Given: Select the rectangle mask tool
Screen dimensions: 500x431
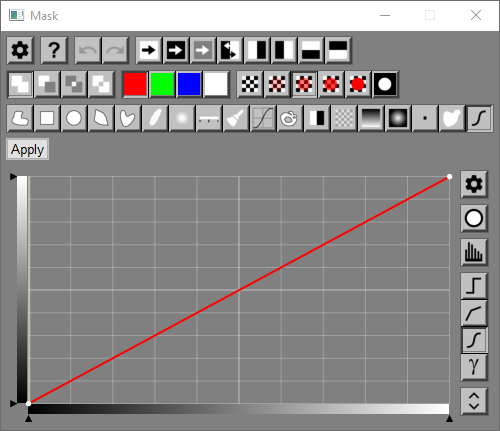Looking at the screenshot, I should pyautogui.click(x=47, y=118).
